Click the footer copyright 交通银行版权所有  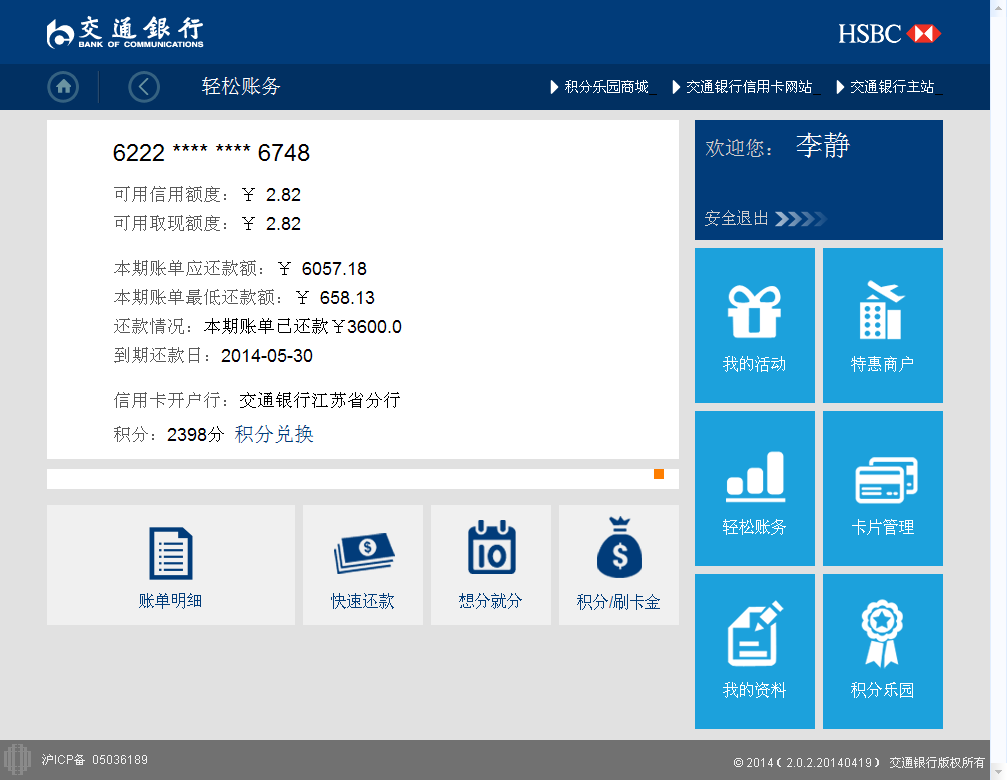[x=936, y=762]
